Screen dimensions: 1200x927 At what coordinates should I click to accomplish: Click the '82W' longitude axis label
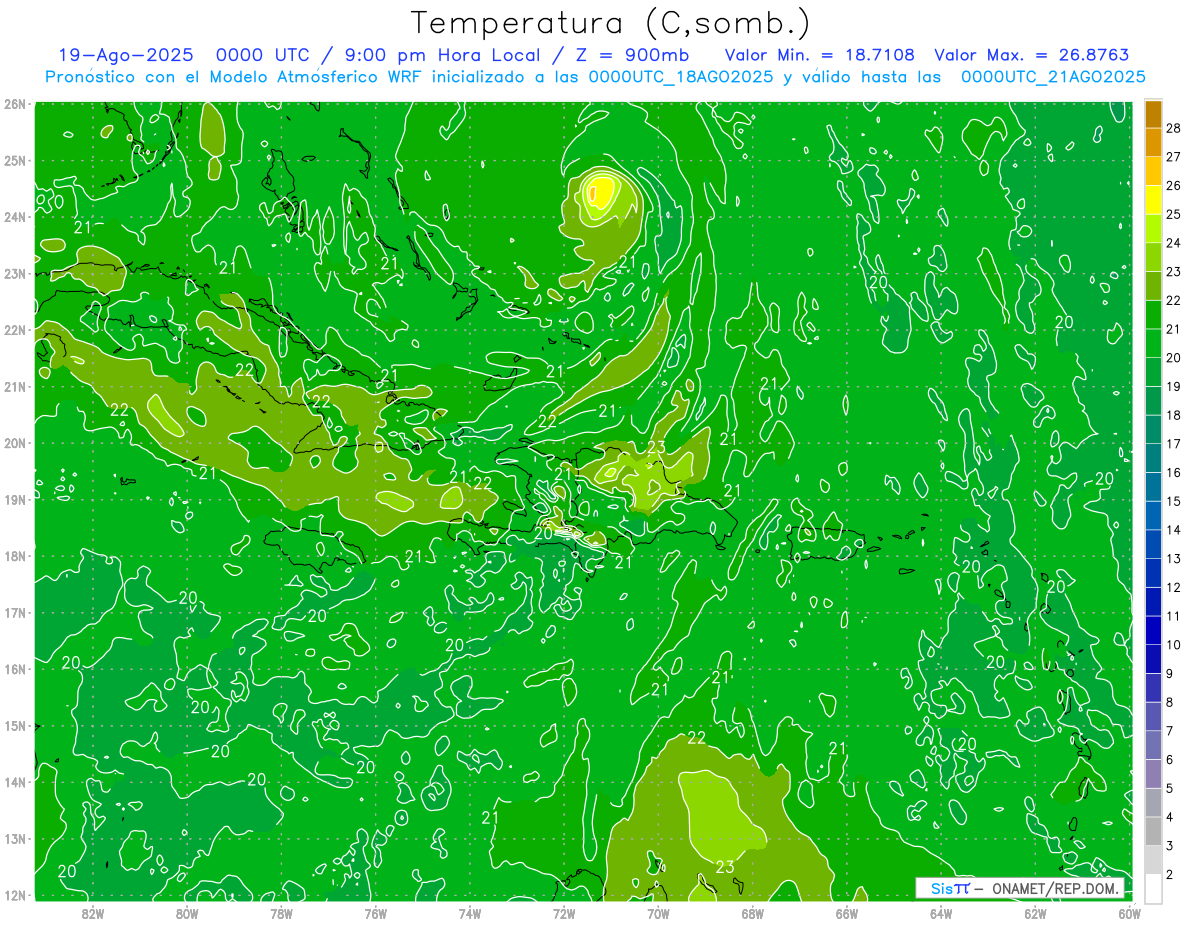click(93, 912)
